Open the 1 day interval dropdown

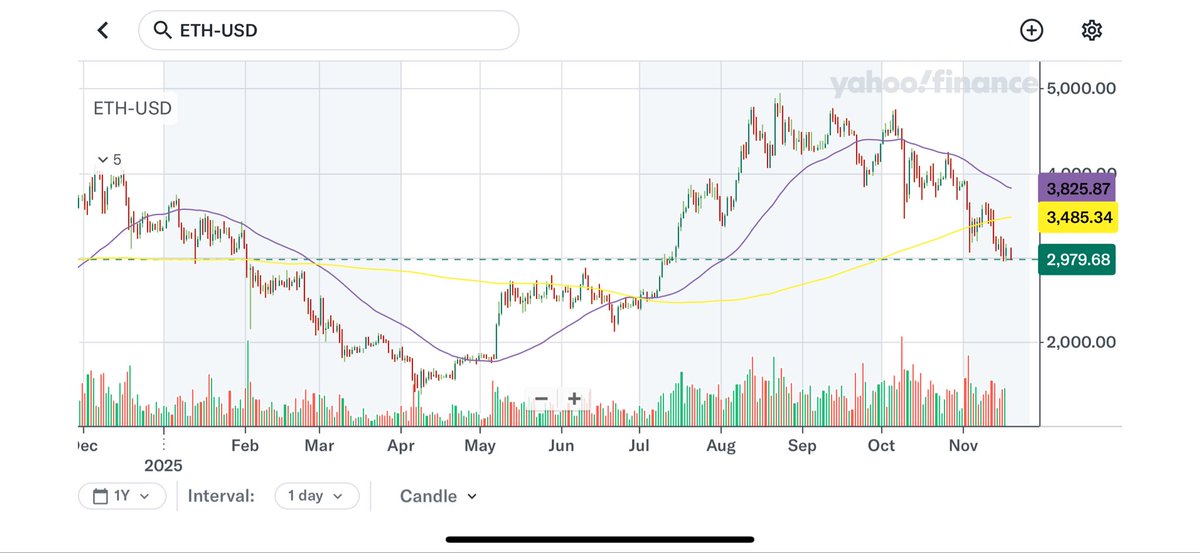coord(316,496)
